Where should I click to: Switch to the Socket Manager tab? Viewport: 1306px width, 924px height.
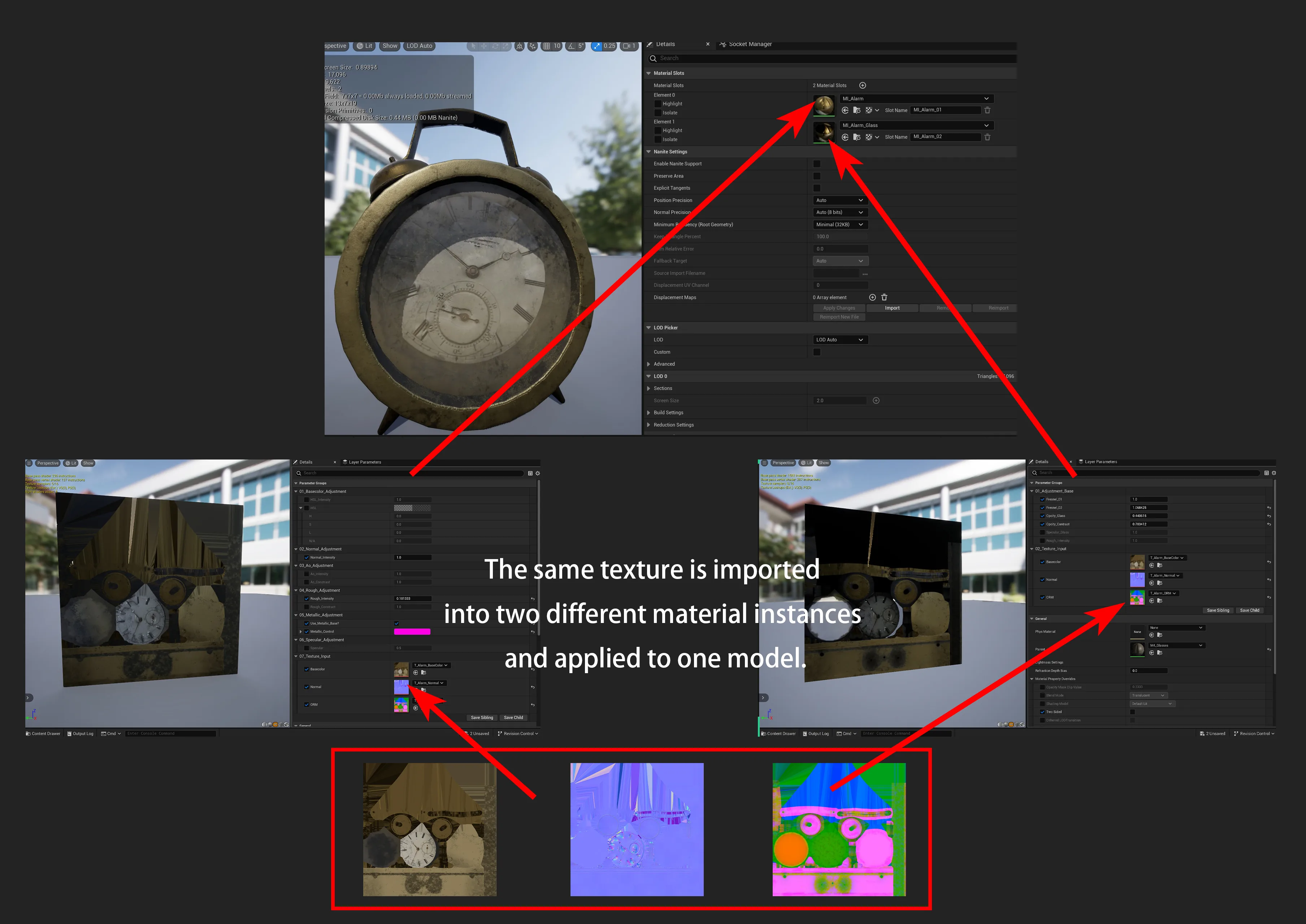pos(746,44)
